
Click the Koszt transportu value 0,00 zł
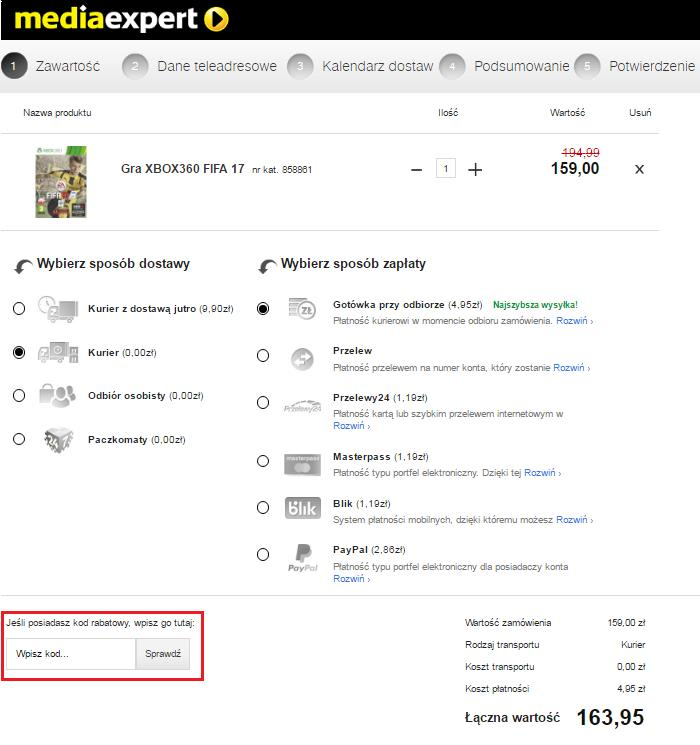pyautogui.click(x=631, y=667)
